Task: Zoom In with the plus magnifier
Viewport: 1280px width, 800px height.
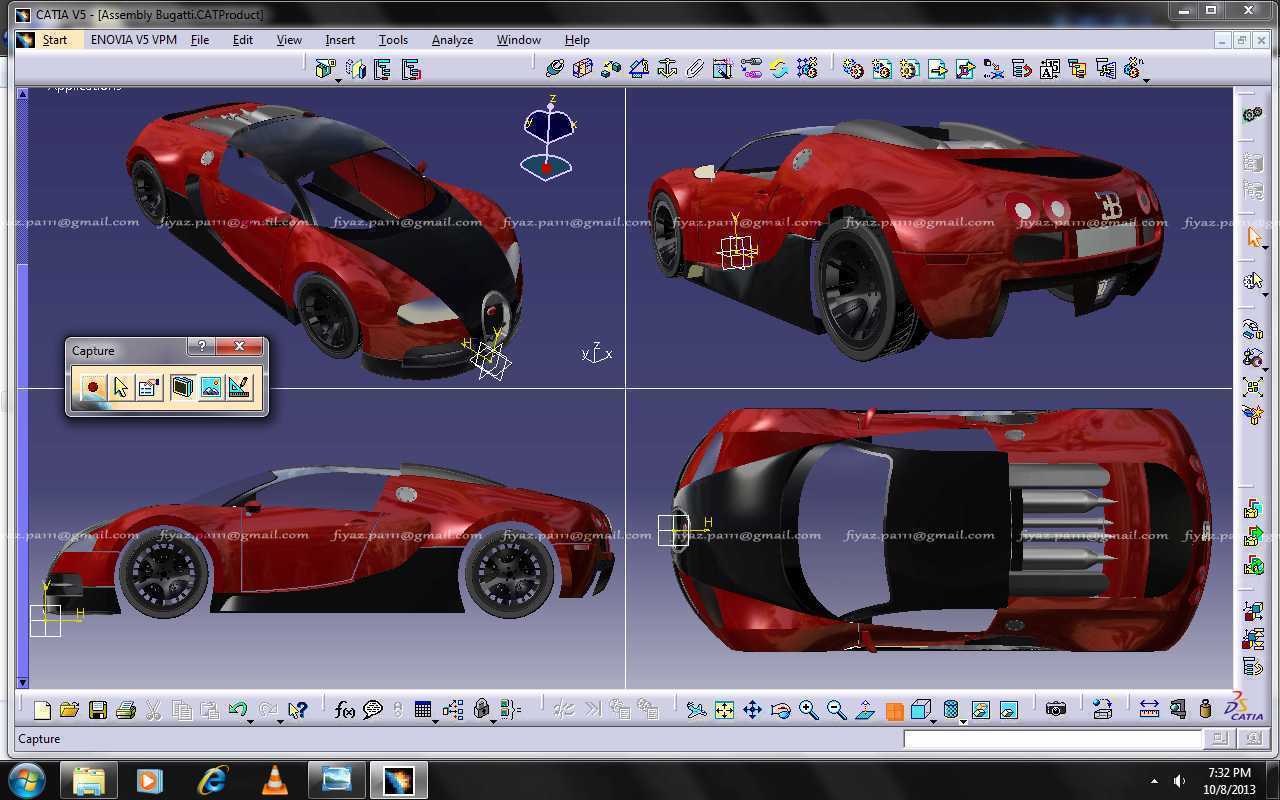Action: click(809, 710)
